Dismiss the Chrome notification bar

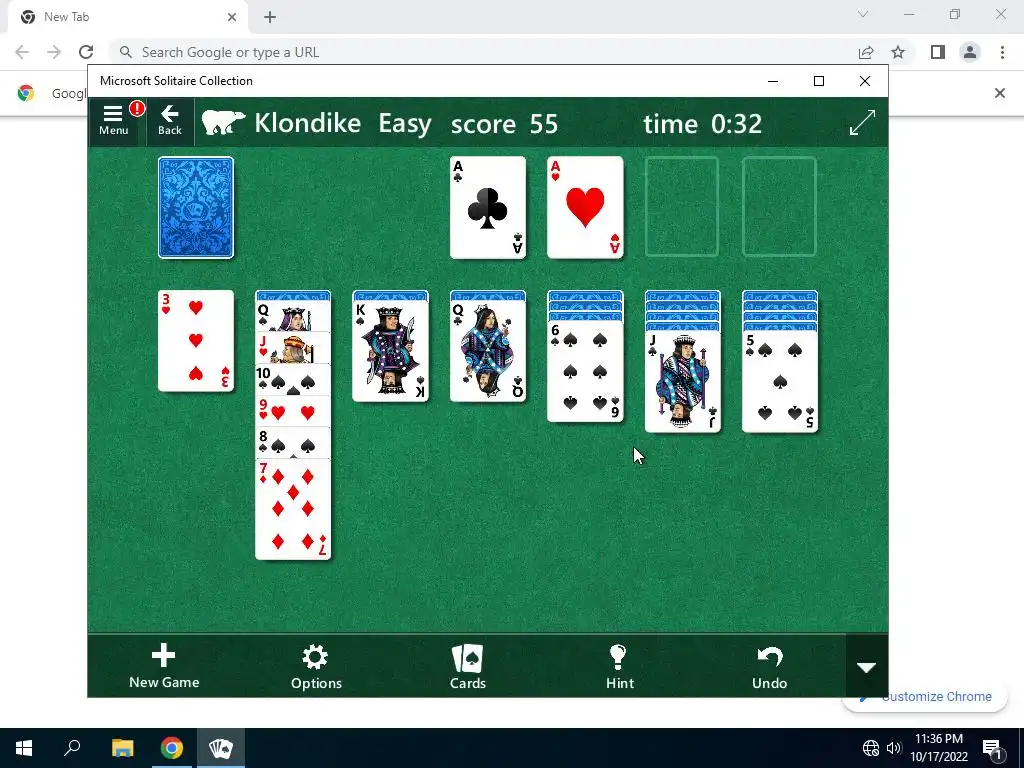999,93
